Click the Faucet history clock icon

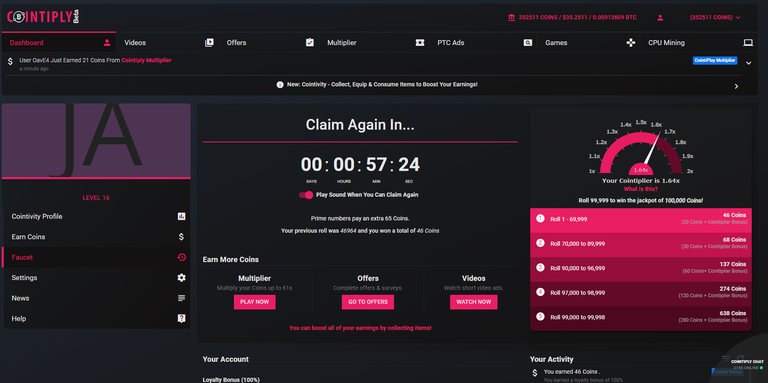[x=181, y=257]
